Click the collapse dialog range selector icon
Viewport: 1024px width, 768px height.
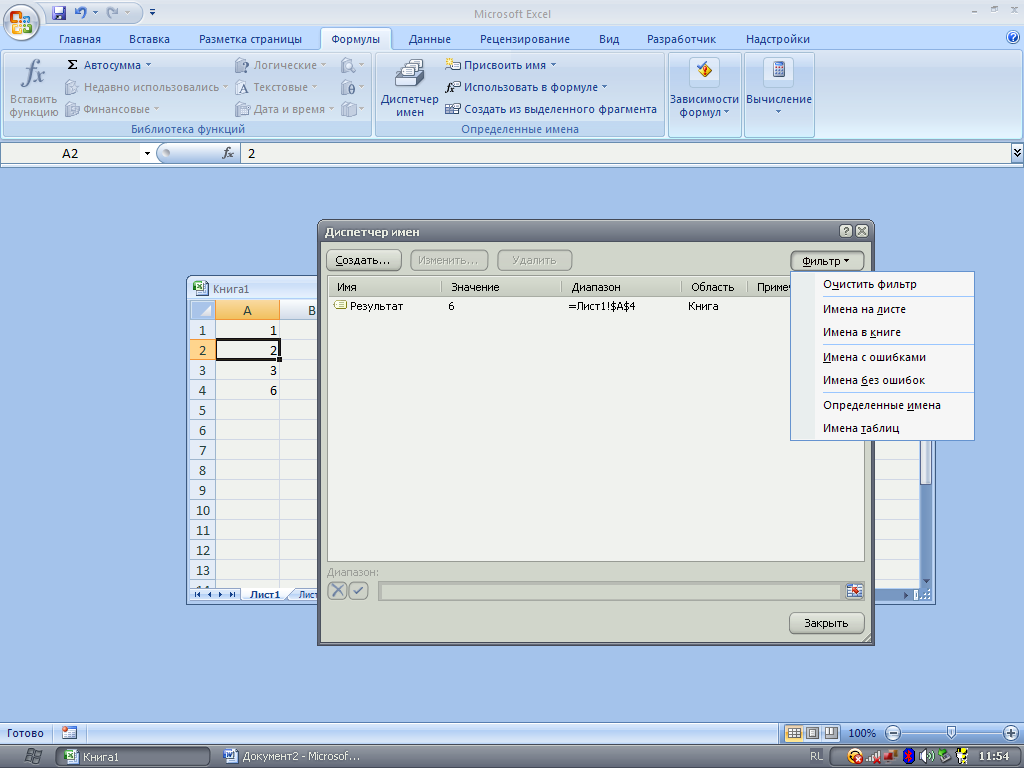[854, 592]
